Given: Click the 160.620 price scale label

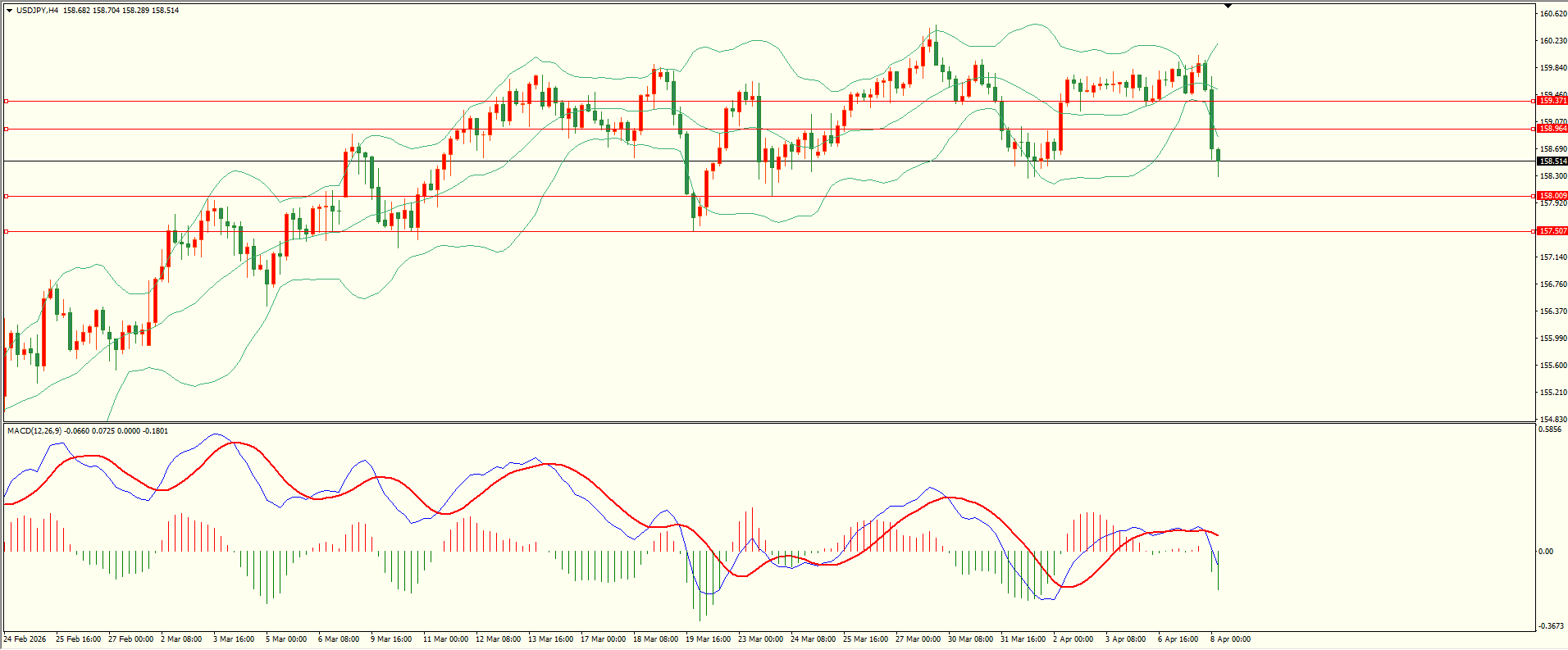Looking at the screenshot, I should (x=1552, y=14).
